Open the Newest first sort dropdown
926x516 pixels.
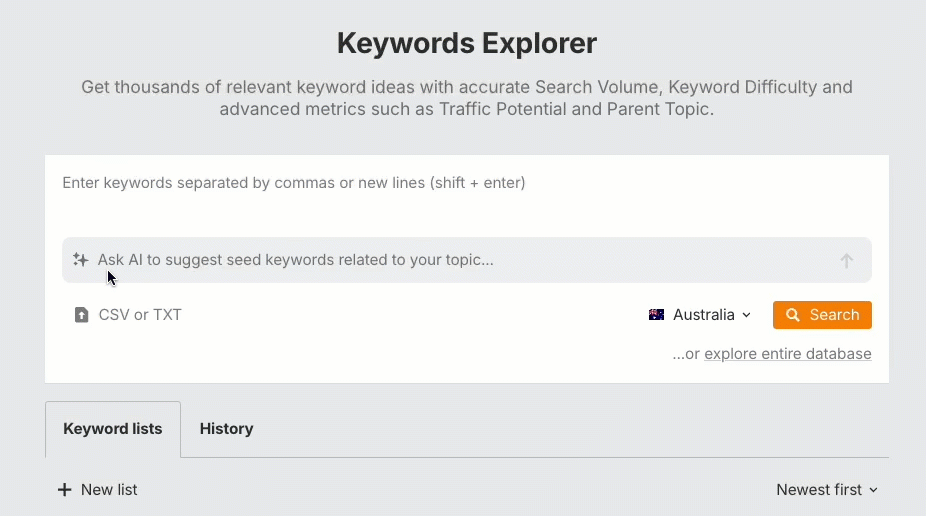(819, 490)
